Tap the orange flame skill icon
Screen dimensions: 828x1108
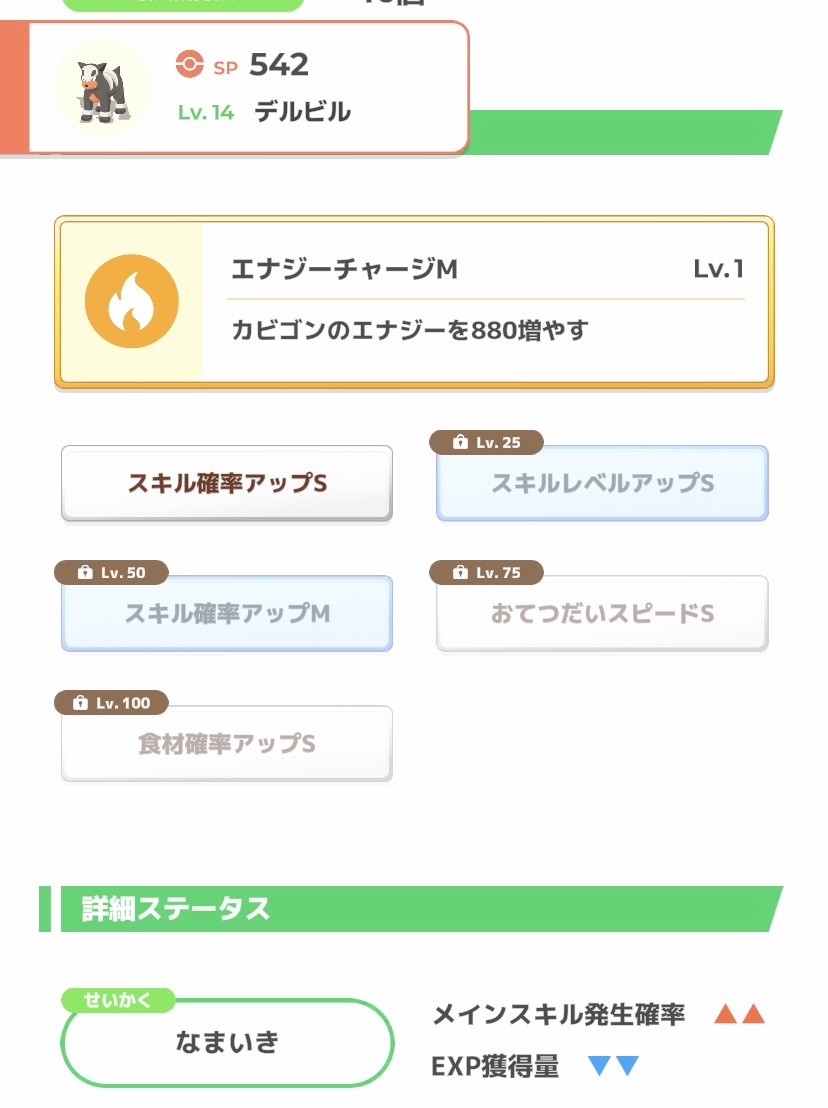[x=131, y=301]
